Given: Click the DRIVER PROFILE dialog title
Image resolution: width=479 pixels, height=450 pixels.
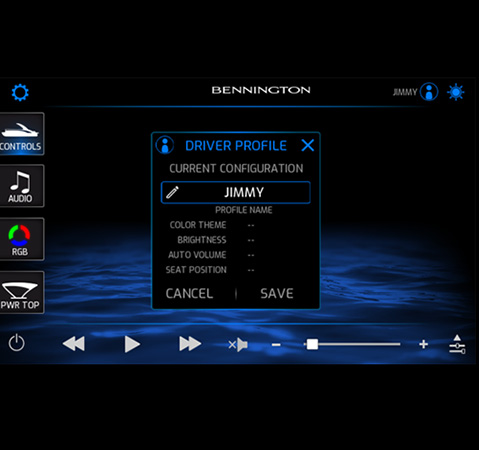Looking at the screenshot, I should [x=236, y=146].
